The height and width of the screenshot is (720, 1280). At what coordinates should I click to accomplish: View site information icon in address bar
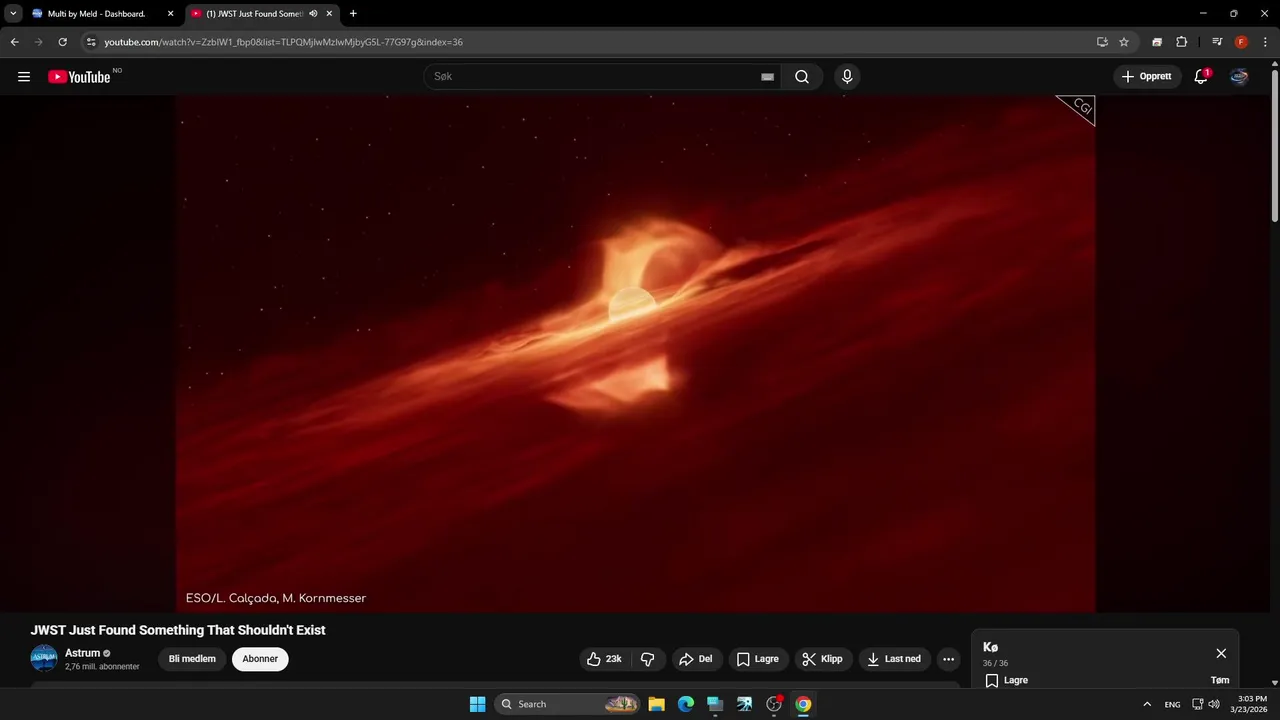[91, 42]
